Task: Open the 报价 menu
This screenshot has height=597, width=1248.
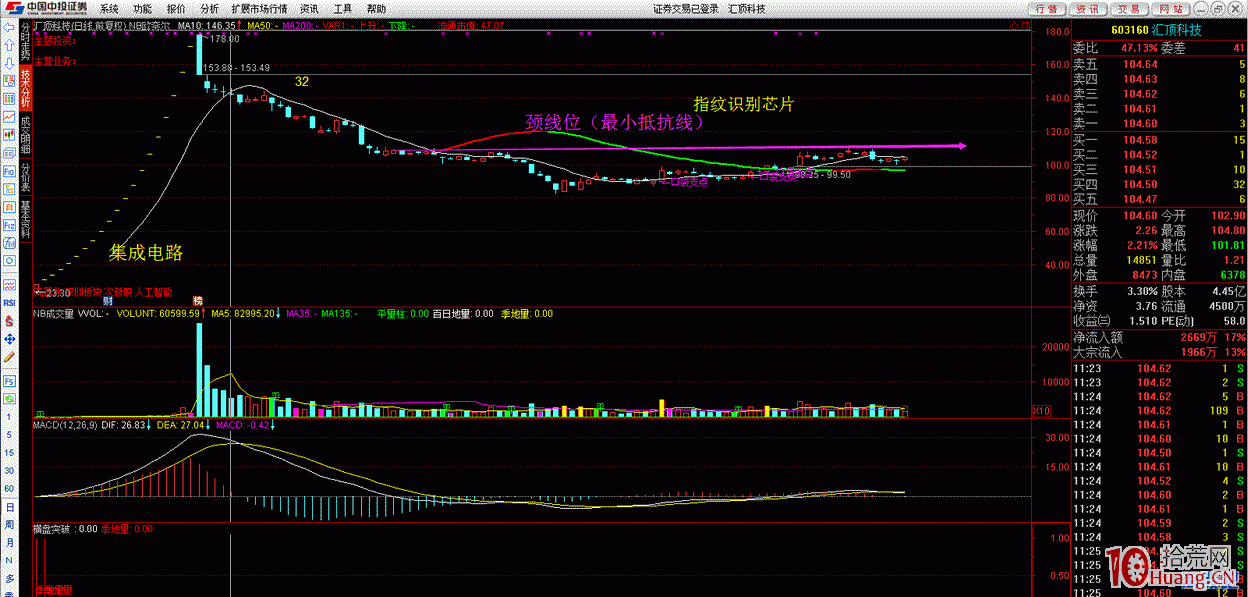Action: (x=175, y=7)
